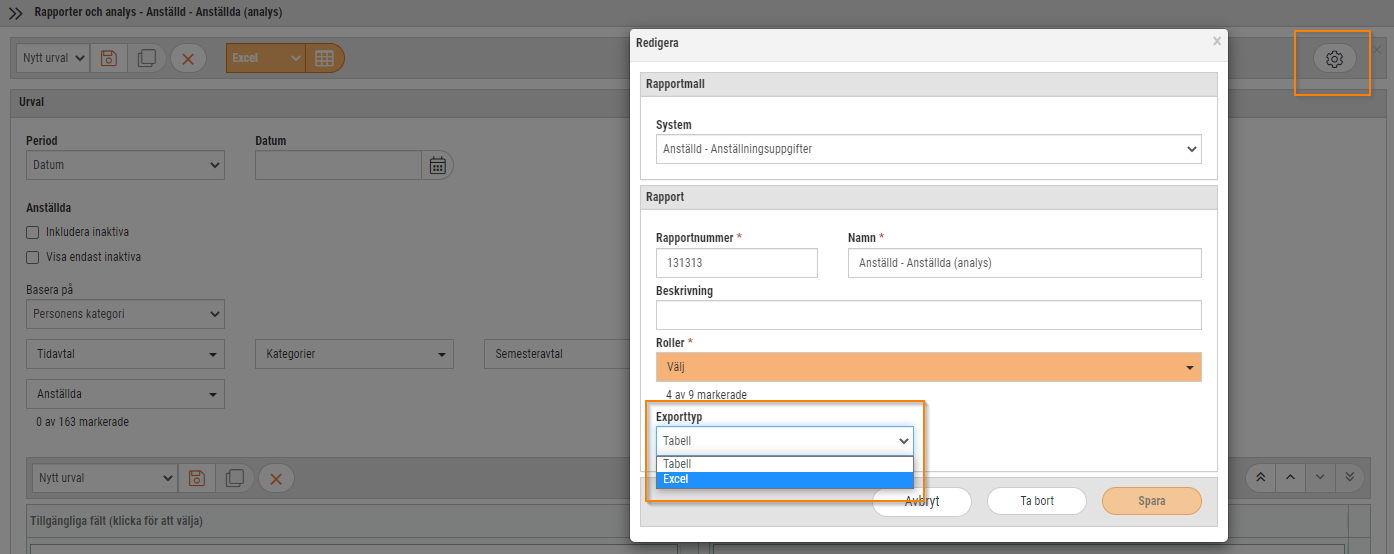Open the System dropdown in dialog

coord(928,149)
